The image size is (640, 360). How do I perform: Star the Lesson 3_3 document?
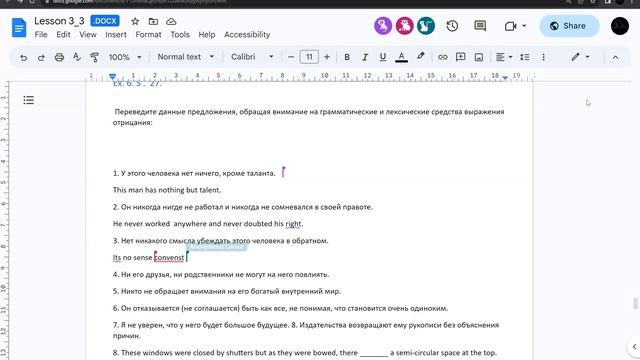tap(135, 21)
